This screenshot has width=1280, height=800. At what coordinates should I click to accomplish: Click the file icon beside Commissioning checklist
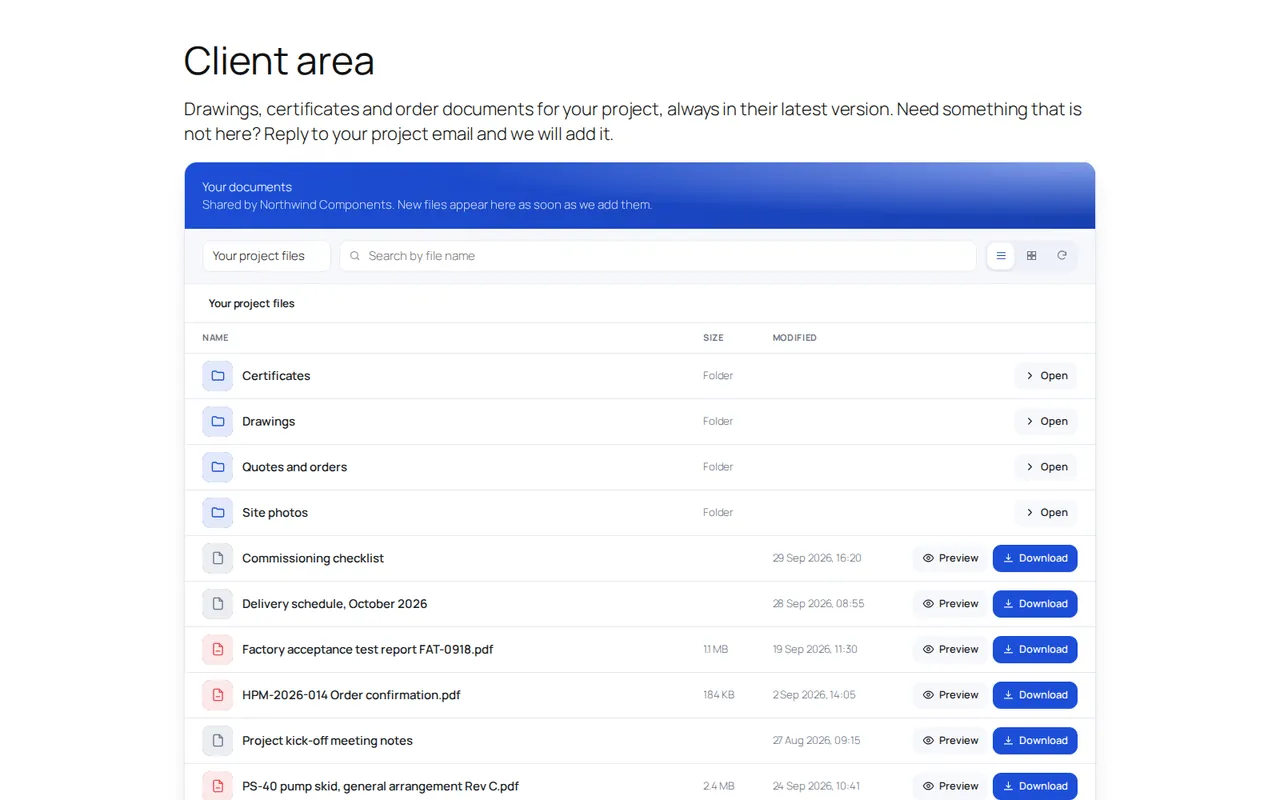point(218,558)
